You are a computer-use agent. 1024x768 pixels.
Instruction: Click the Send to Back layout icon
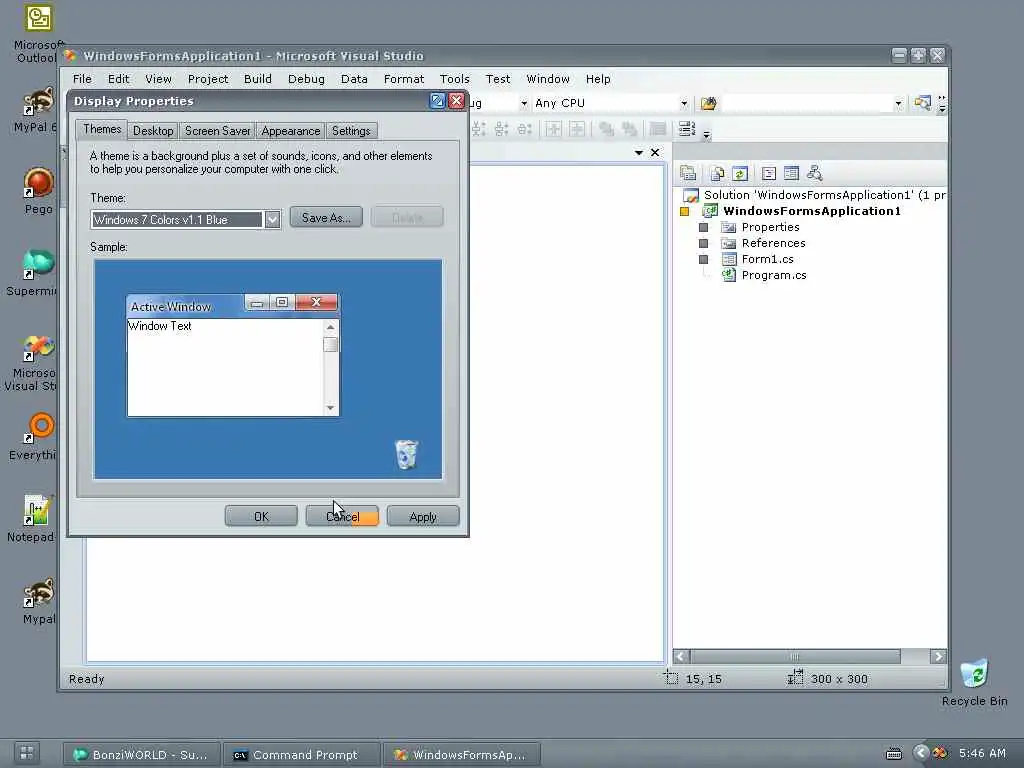point(630,129)
